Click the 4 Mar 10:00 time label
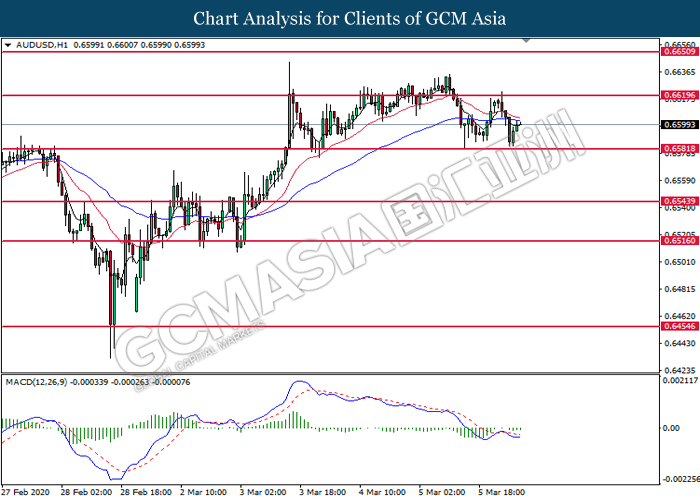 point(382,492)
